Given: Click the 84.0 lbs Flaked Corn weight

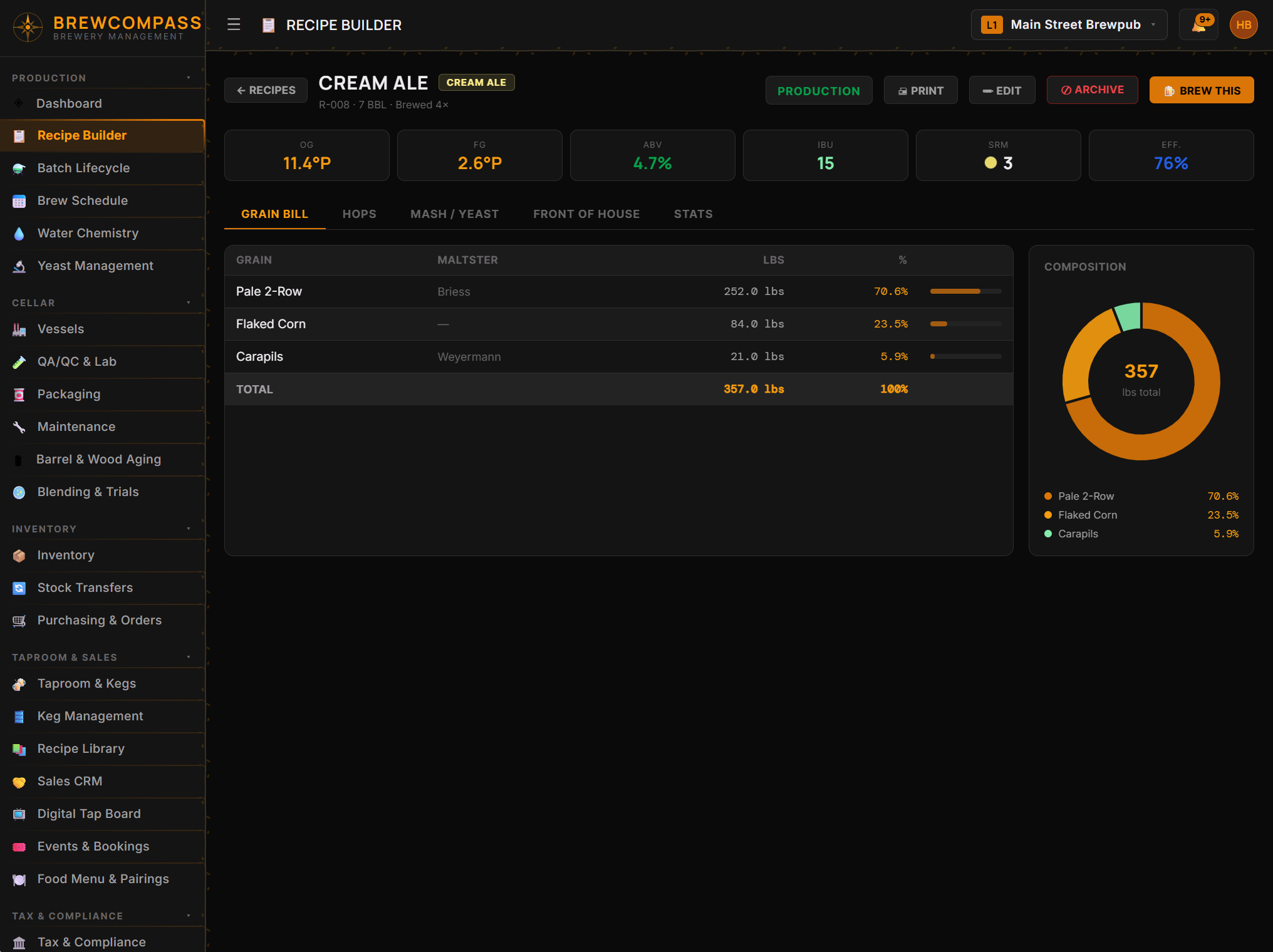Looking at the screenshot, I should (757, 324).
